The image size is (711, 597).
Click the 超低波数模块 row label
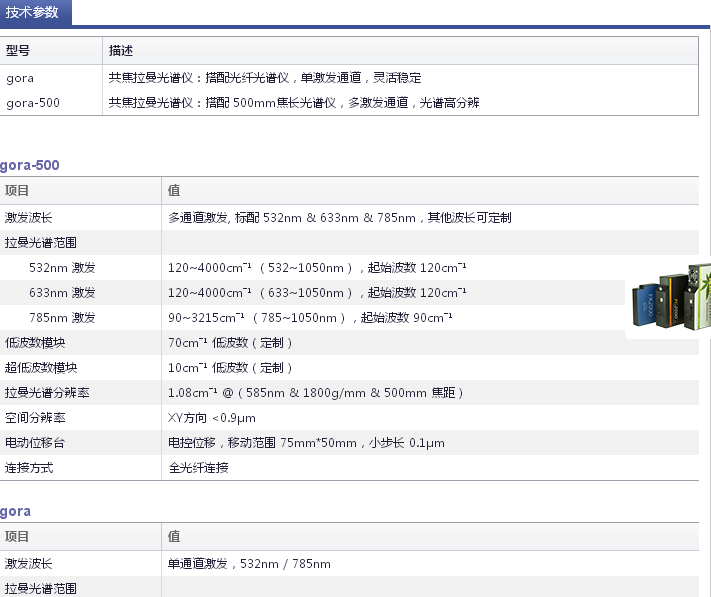[41, 367]
